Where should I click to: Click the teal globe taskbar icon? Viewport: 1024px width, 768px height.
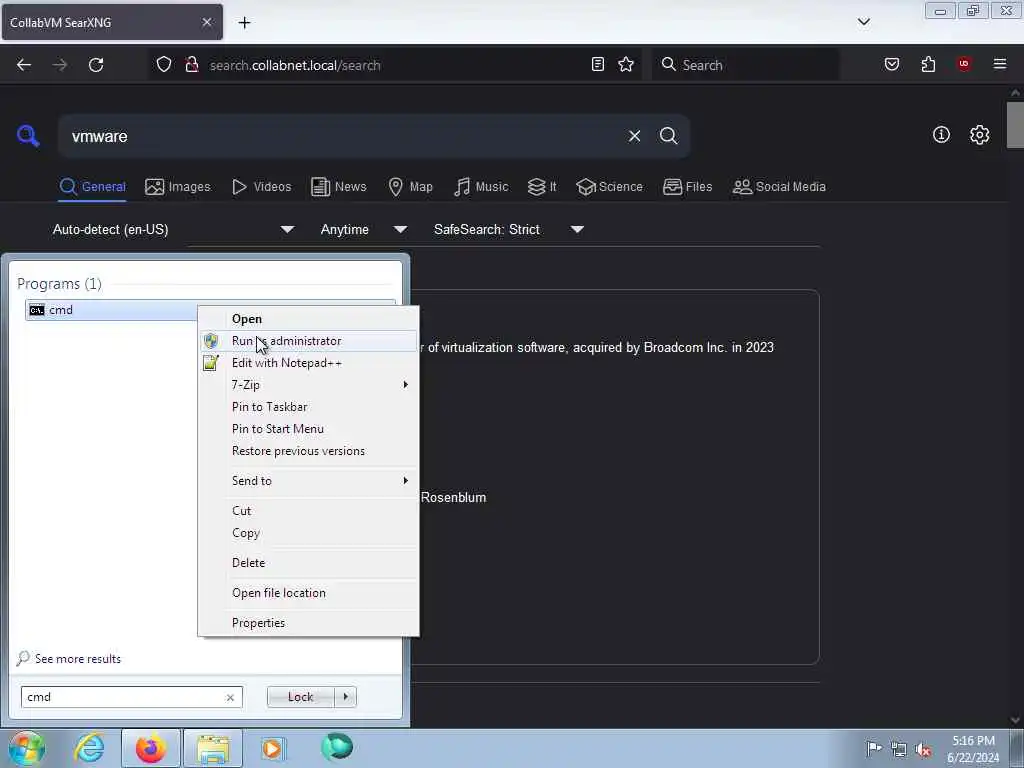tap(337, 747)
